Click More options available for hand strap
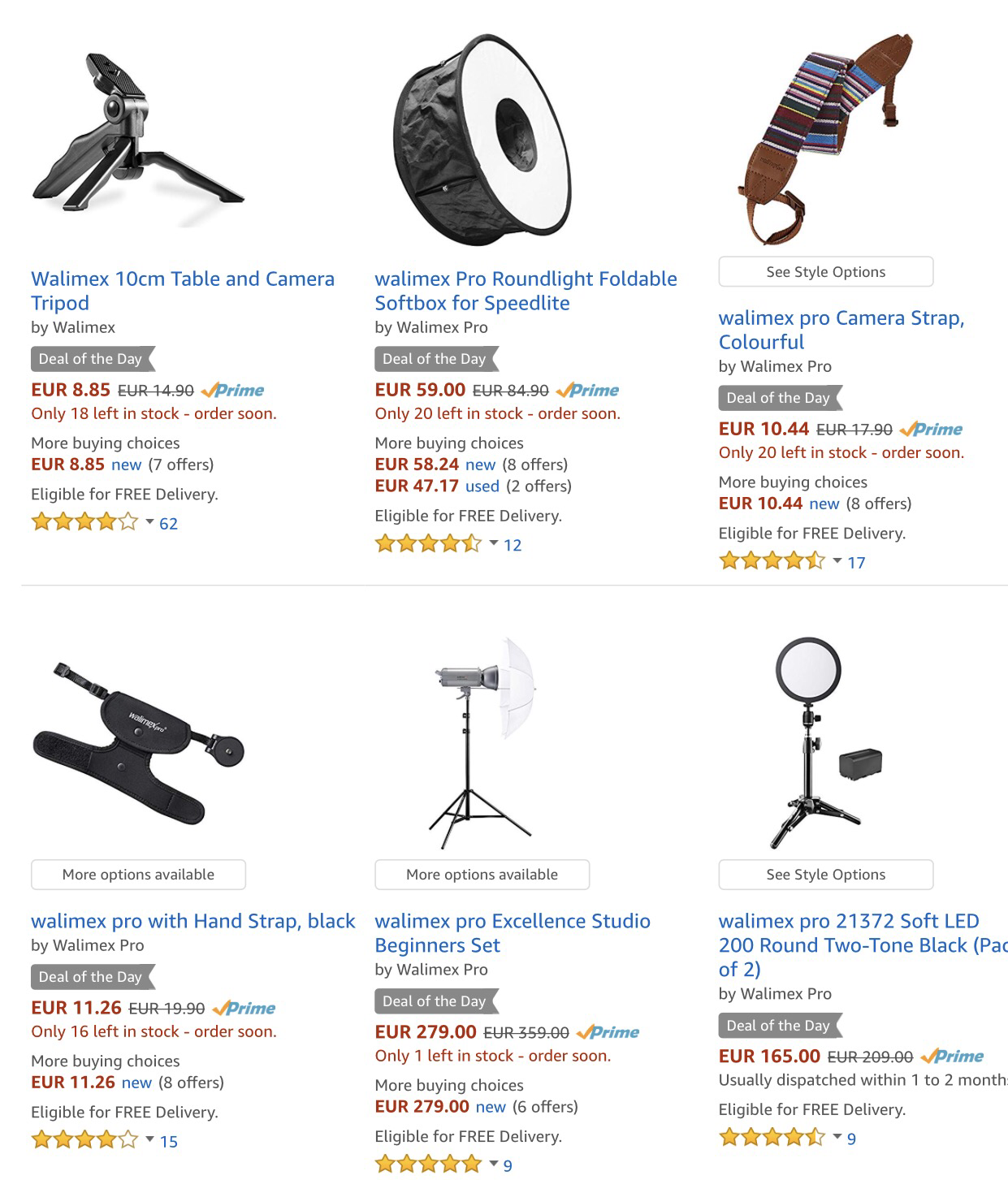This screenshot has width=1008, height=1180. (138, 875)
